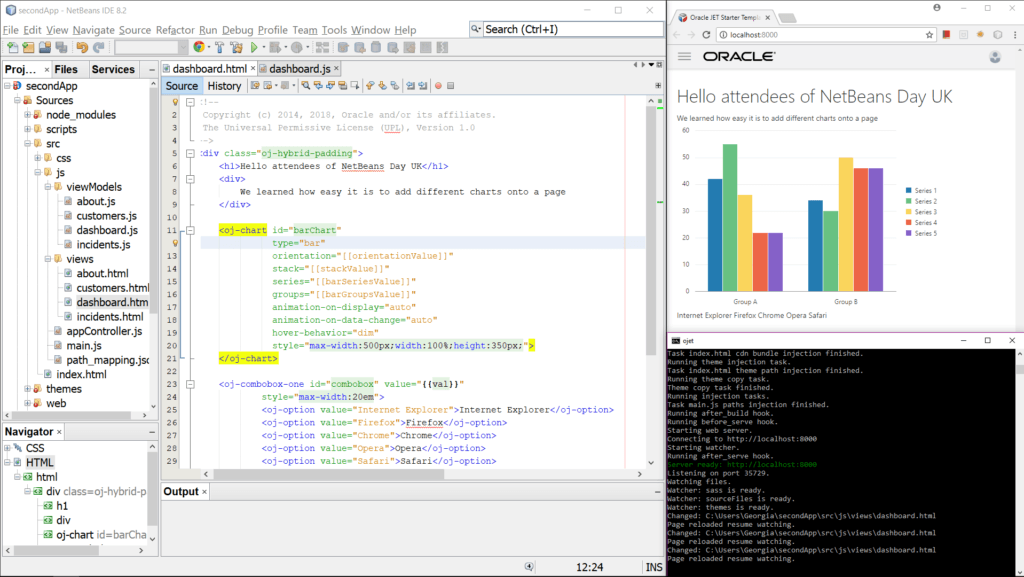
Task: Start macro recording in the editor toolbar
Action: pyautogui.click(x=438, y=86)
